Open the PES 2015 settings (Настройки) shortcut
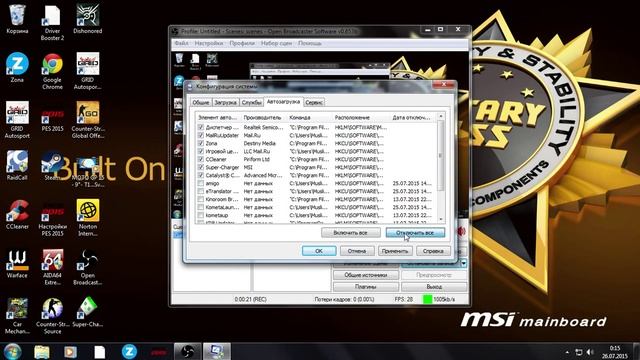 tap(52, 218)
